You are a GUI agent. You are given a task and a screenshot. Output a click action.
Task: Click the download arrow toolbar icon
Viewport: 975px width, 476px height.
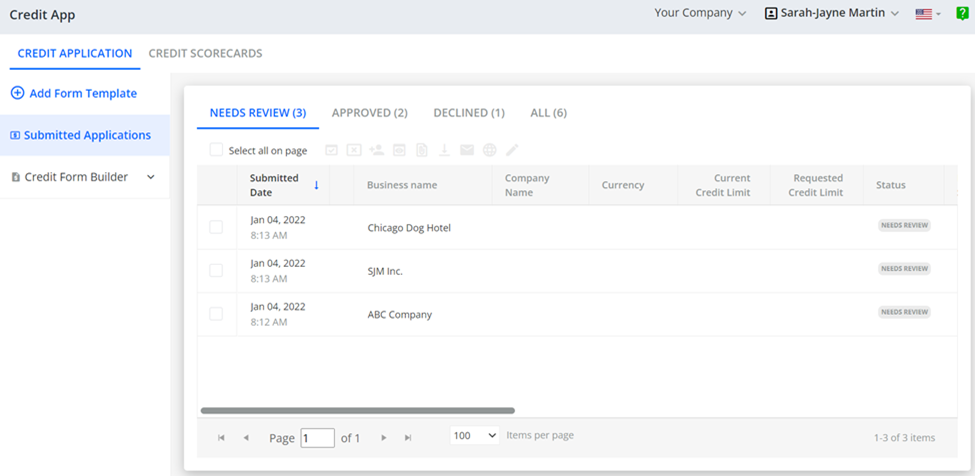click(x=444, y=150)
